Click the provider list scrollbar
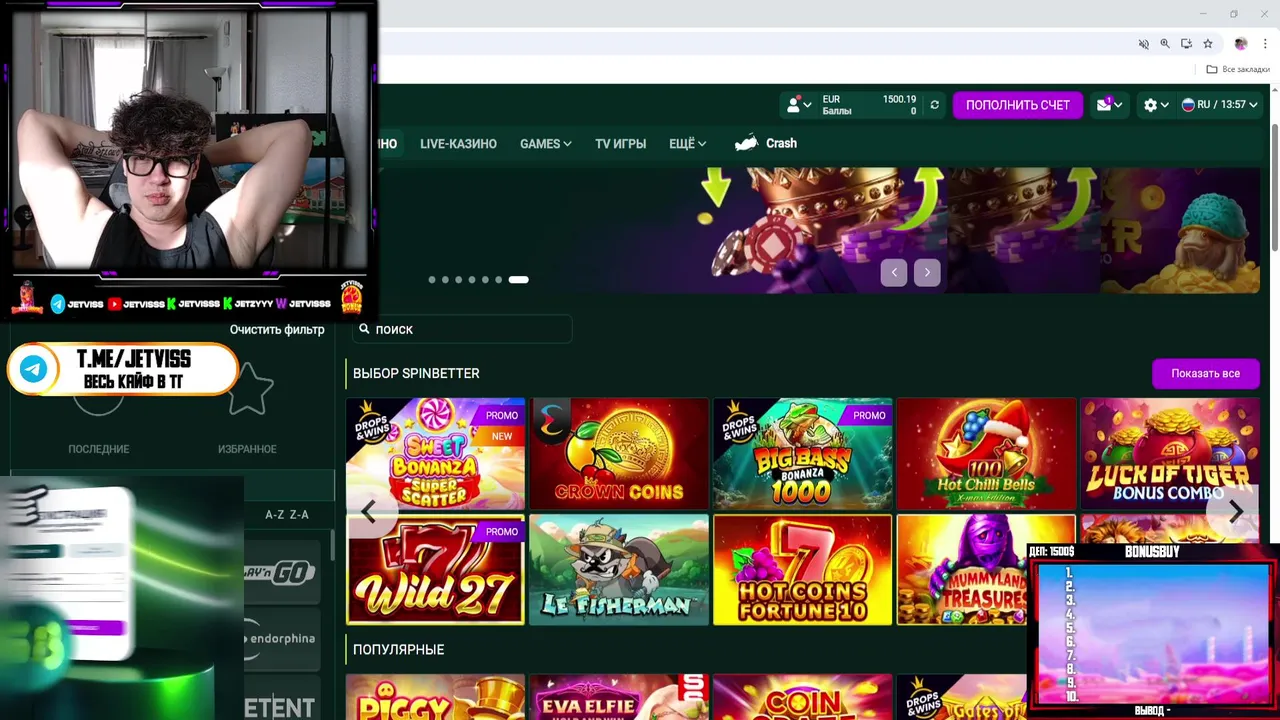 (333, 545)
